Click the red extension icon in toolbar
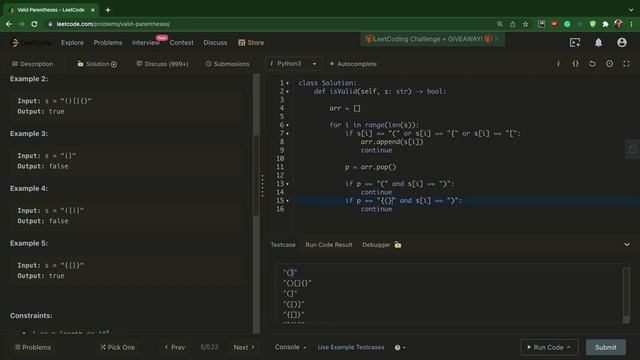Screen dimensions: 640x360 pos(554,24)
